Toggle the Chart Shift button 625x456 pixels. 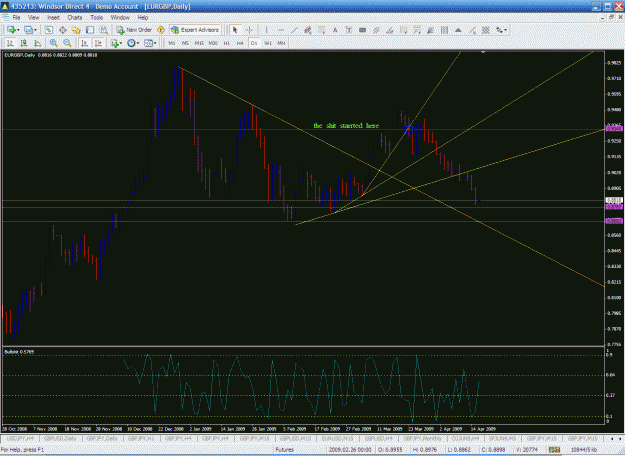98,43
